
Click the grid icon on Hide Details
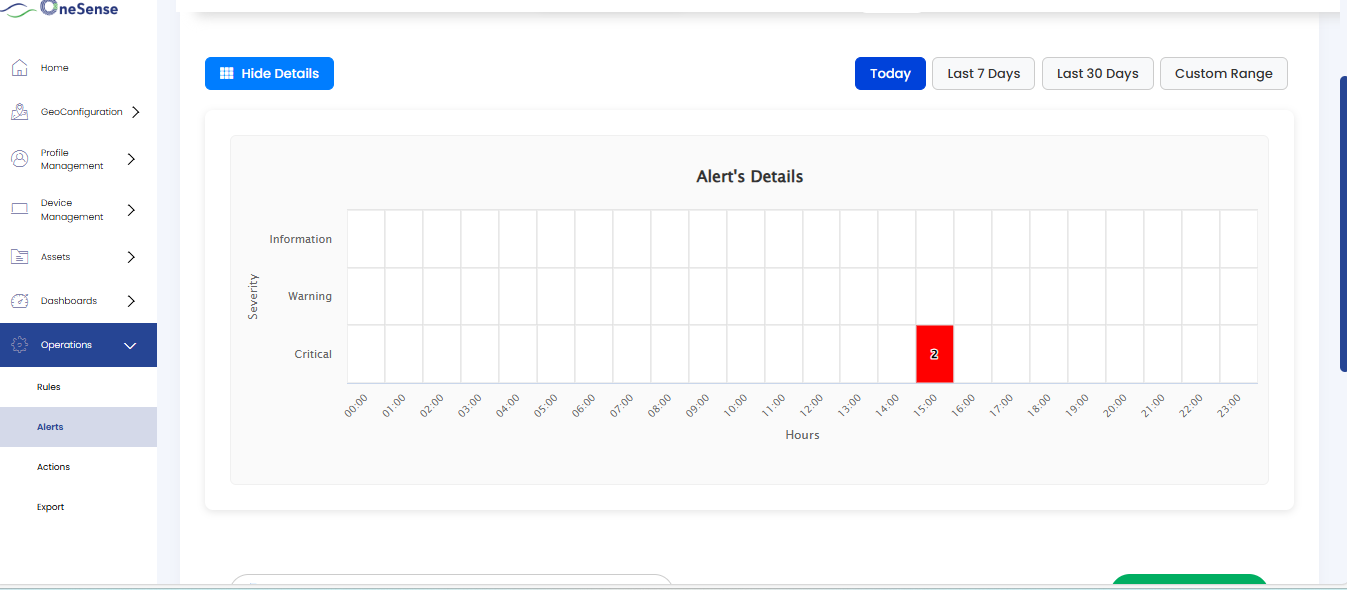(x=227, y=73)
